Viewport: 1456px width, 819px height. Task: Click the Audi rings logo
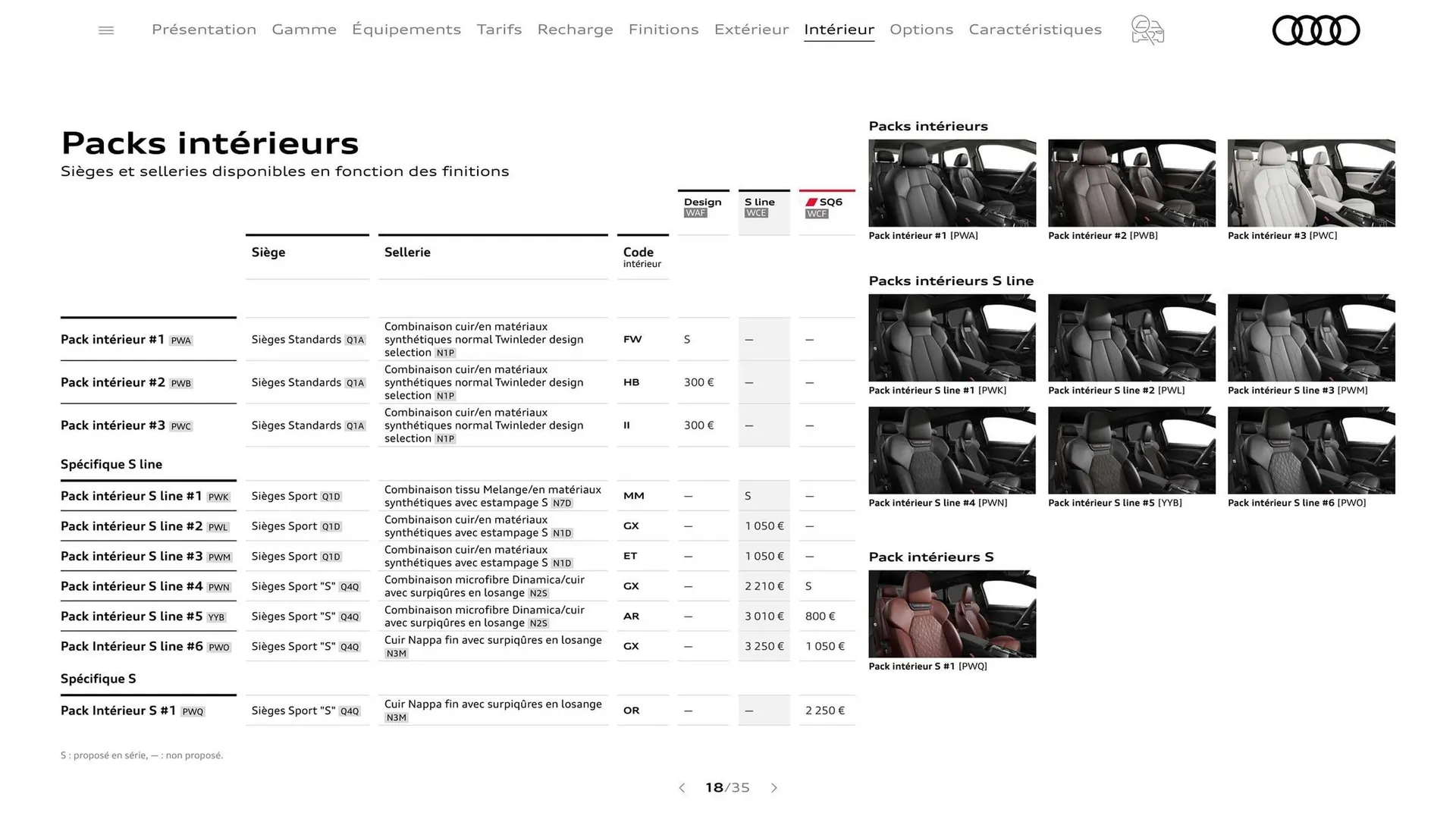(x=1316, y=30)
